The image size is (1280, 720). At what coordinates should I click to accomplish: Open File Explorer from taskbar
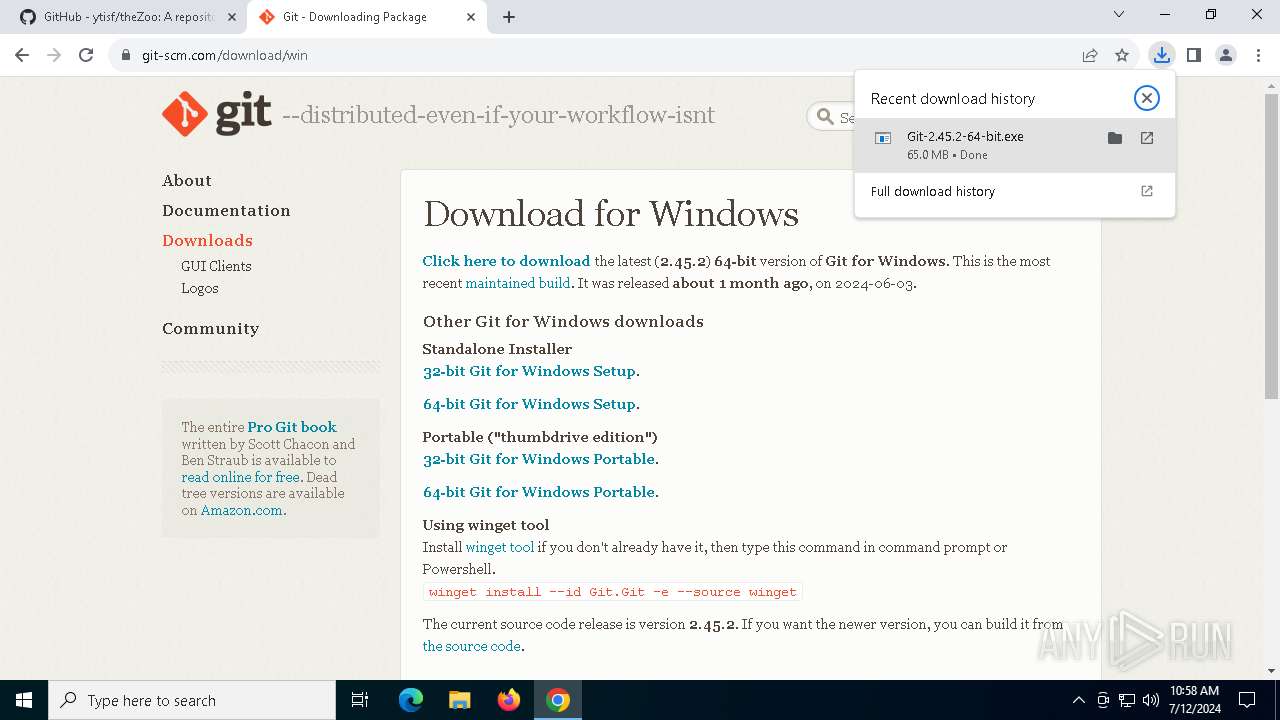pyautogui.click(x=459, y=700)
